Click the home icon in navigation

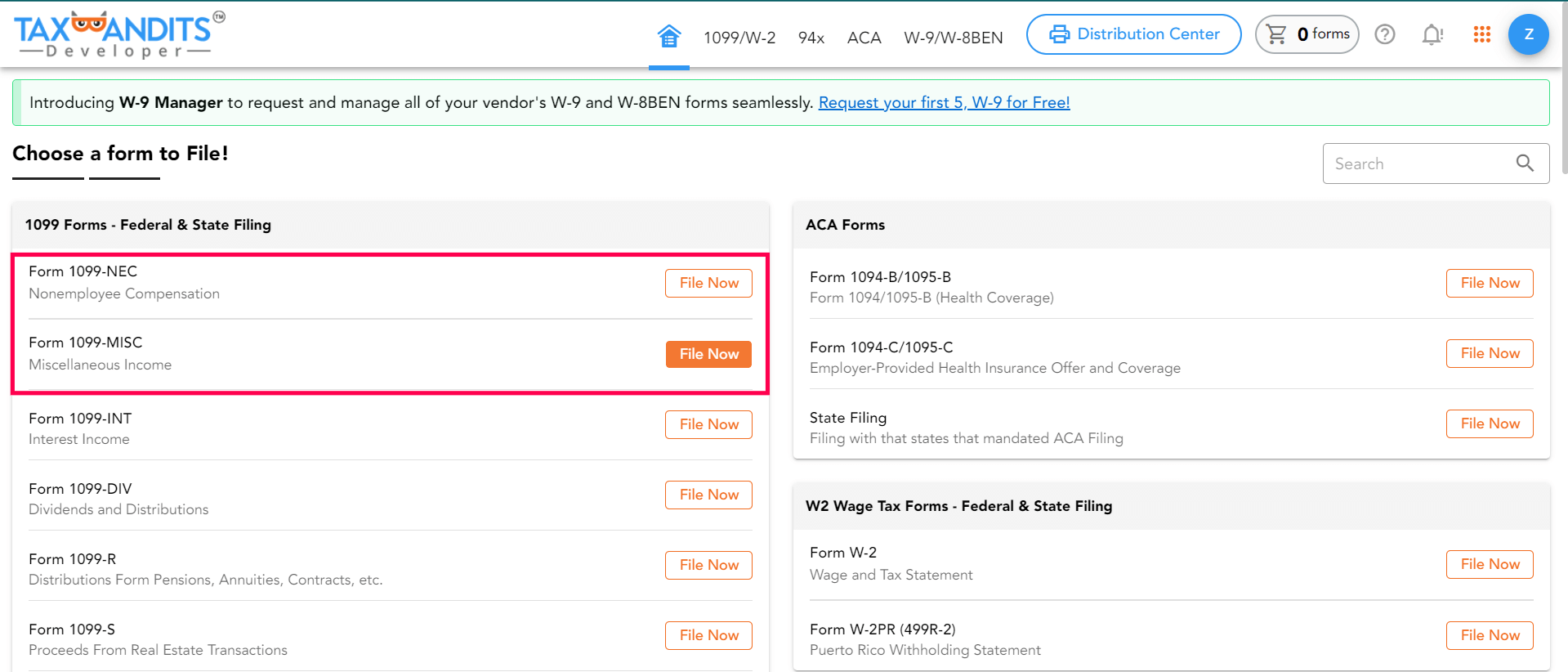coord(668,36)
